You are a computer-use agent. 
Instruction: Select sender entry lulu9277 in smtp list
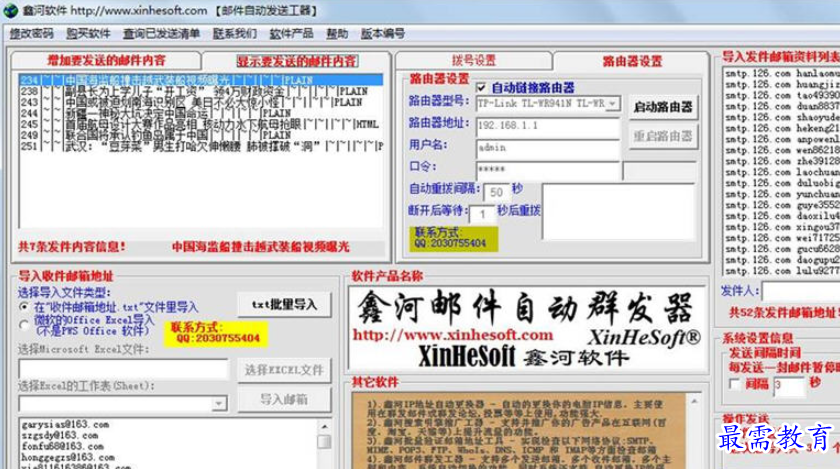coord(782,271)
